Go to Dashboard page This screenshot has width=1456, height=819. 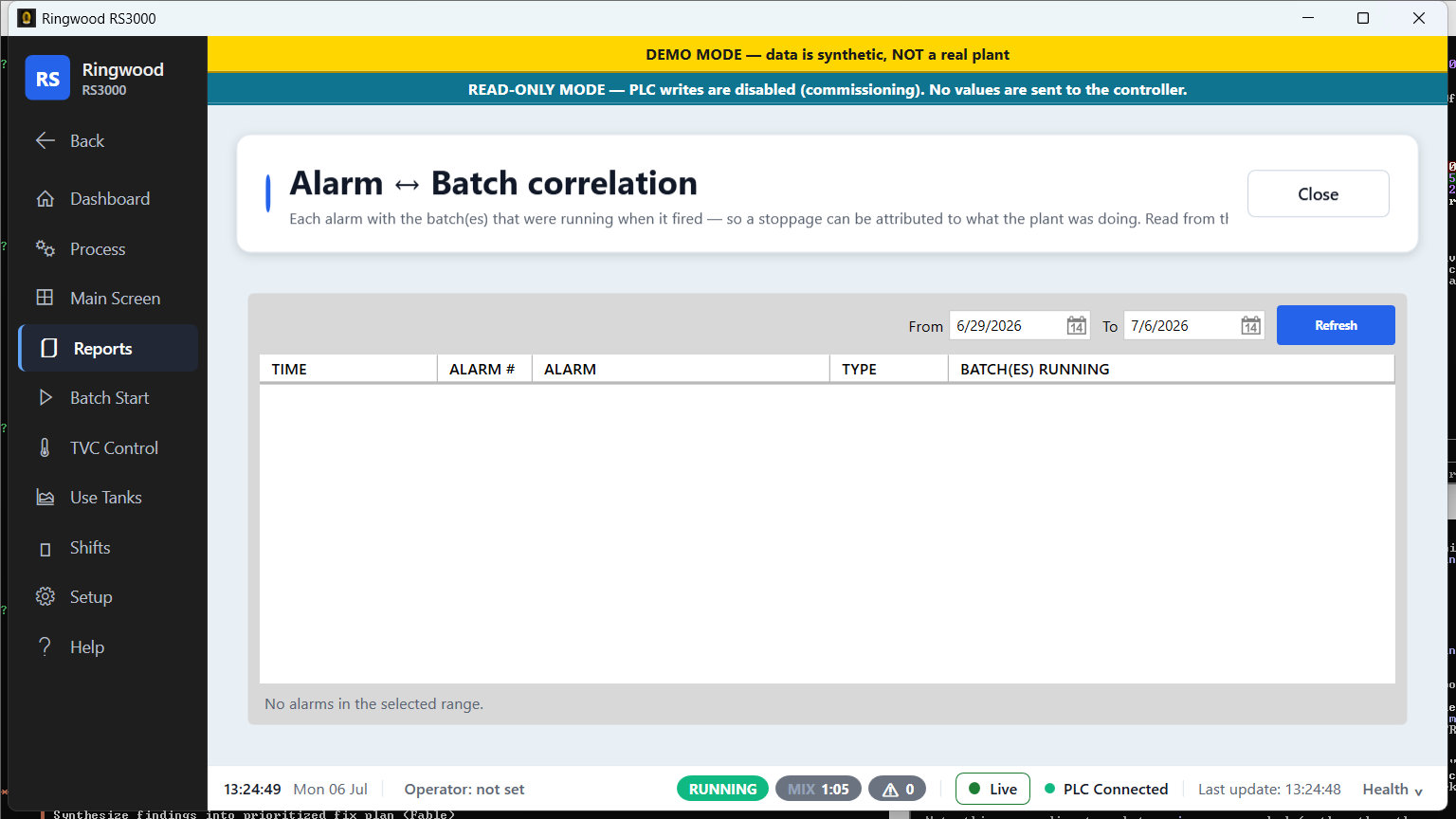click(x=108, y=199)
